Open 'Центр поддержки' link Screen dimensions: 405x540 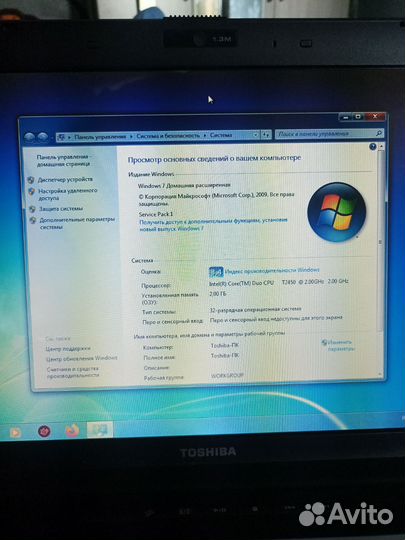click(x=68, y=349)
